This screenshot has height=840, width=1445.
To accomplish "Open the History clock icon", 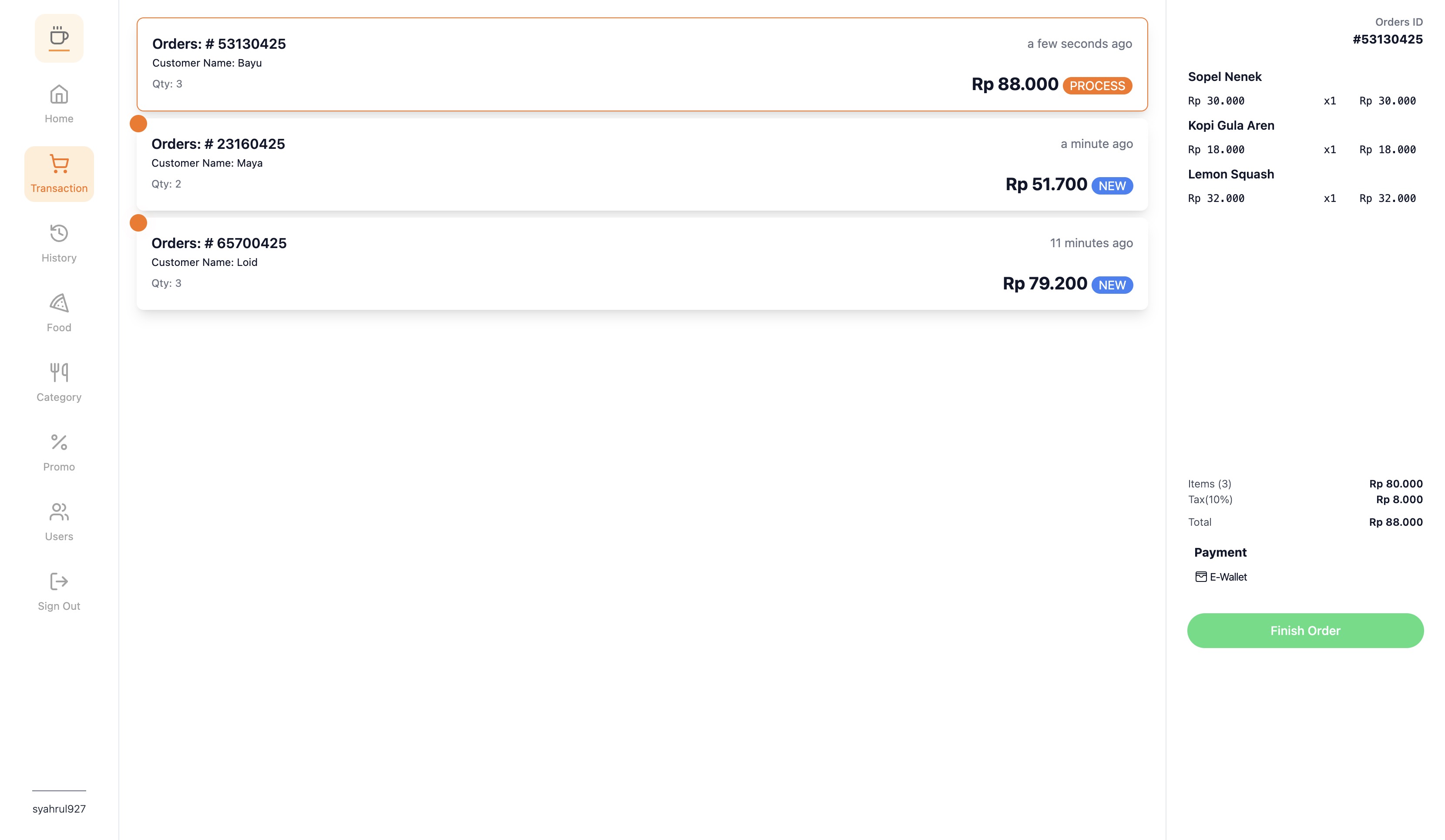I will click(x=59, y=233).
